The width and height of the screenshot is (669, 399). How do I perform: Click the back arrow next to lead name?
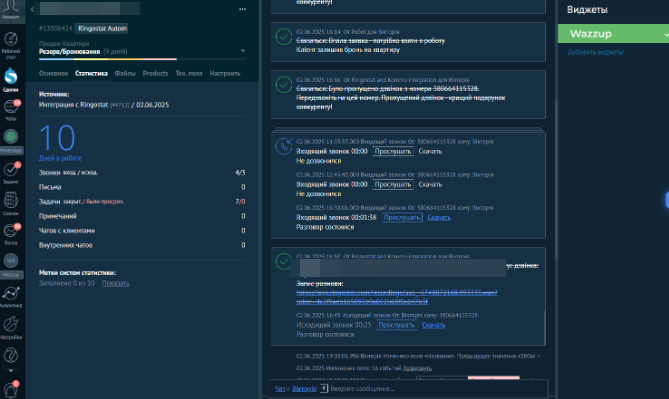click(x=32, y=9)
